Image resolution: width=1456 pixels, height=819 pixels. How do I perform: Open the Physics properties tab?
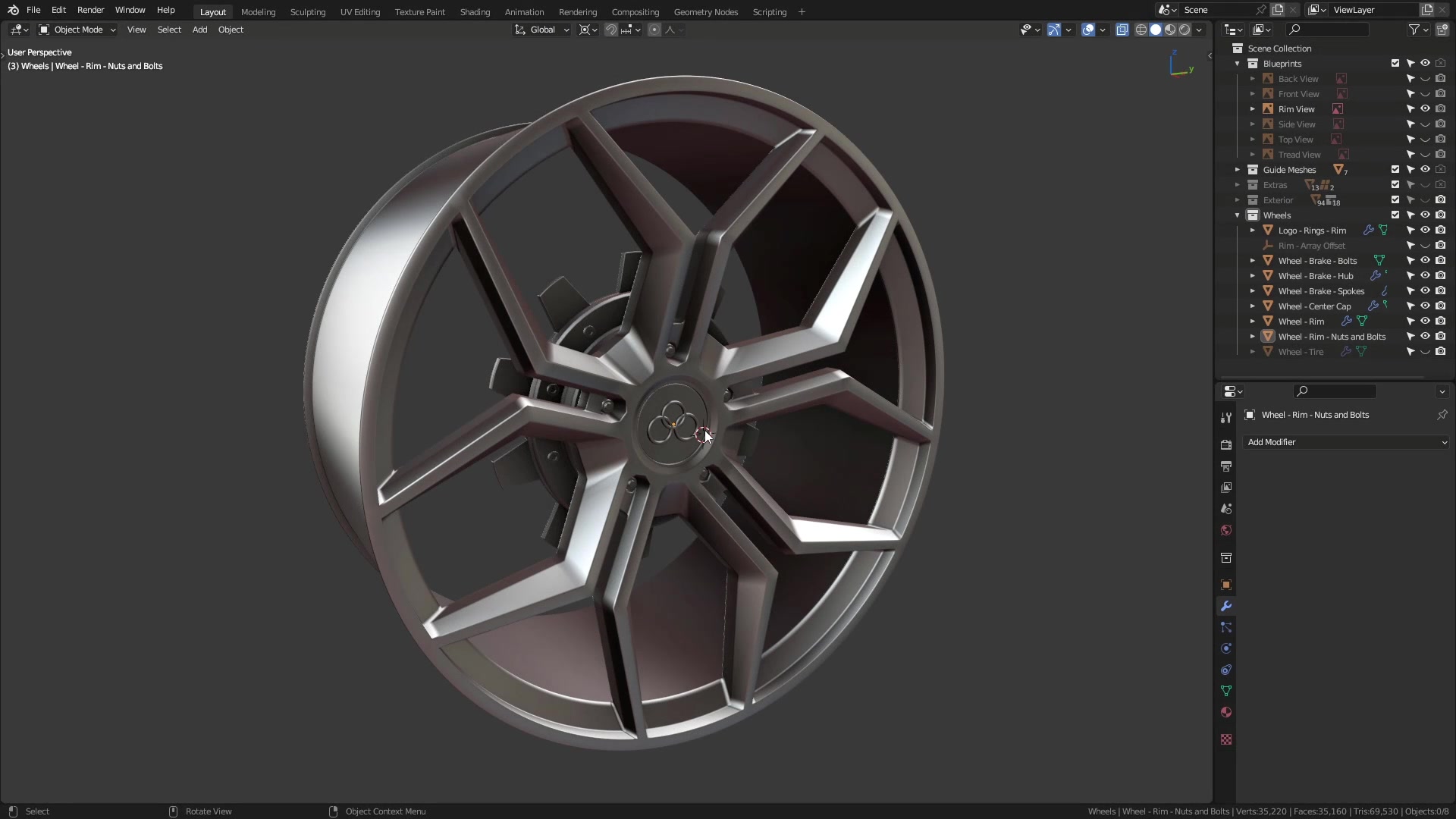(1225, 648)
